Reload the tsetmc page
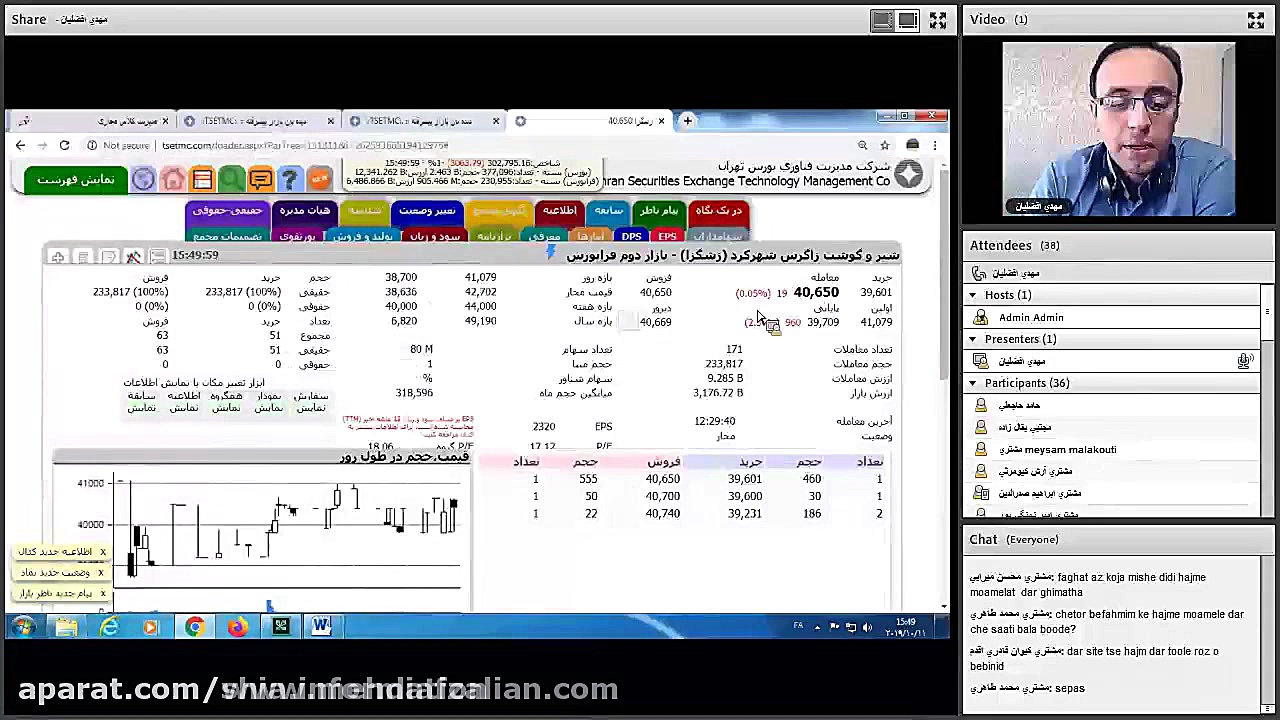 point(64,146)
